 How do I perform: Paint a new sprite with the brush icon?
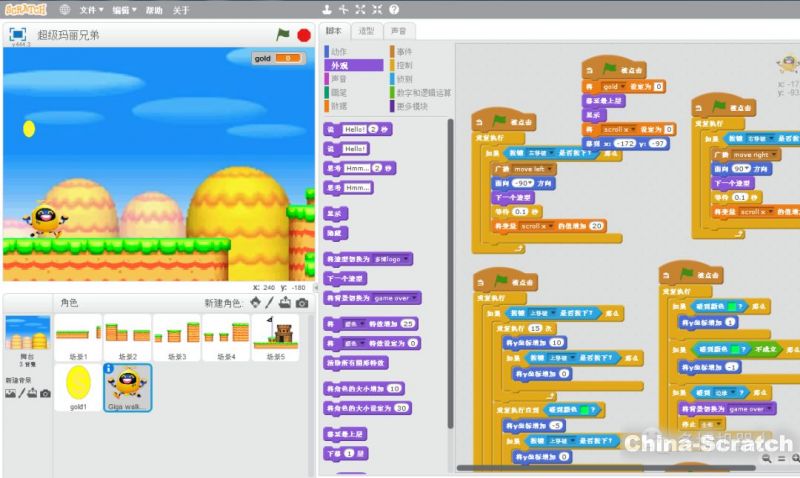[270, 303]
